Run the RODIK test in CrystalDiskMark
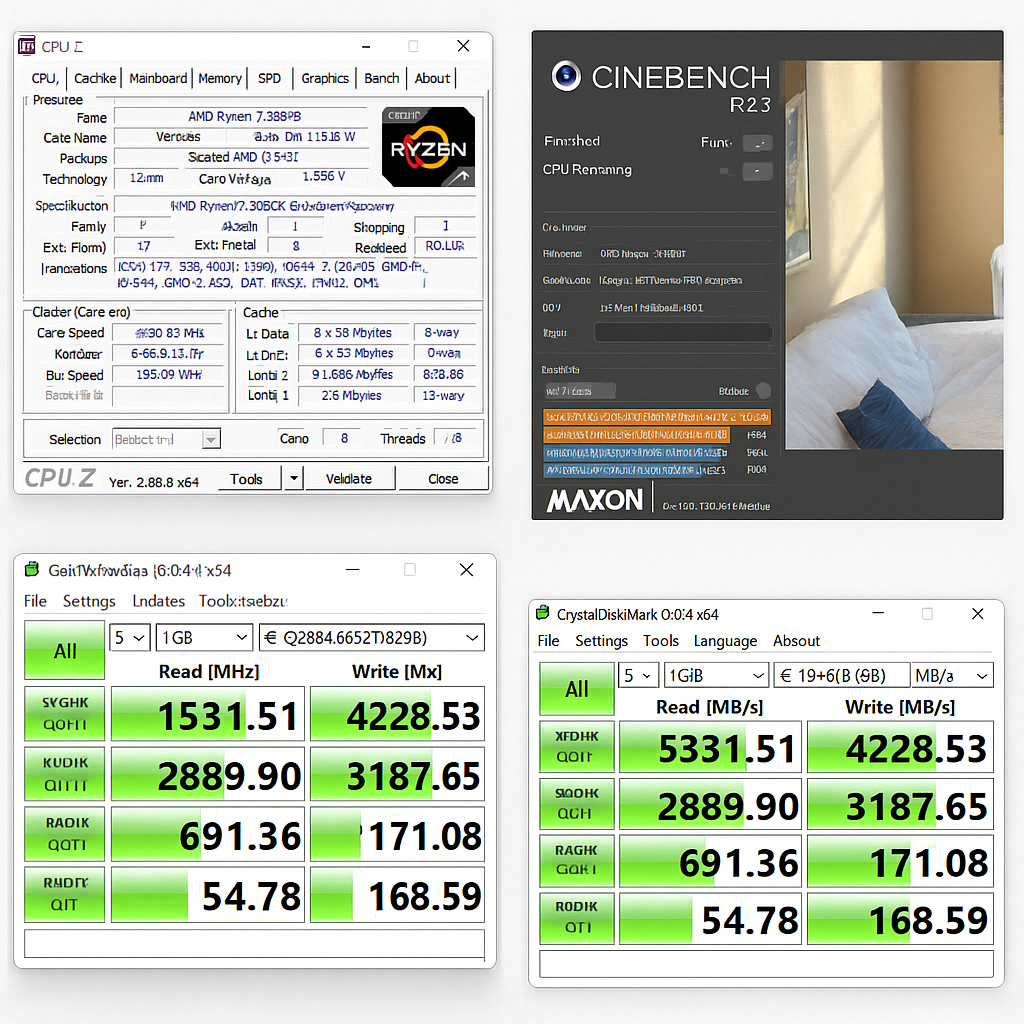This screenshot has height=1024, width=1024. coord(577,917)
